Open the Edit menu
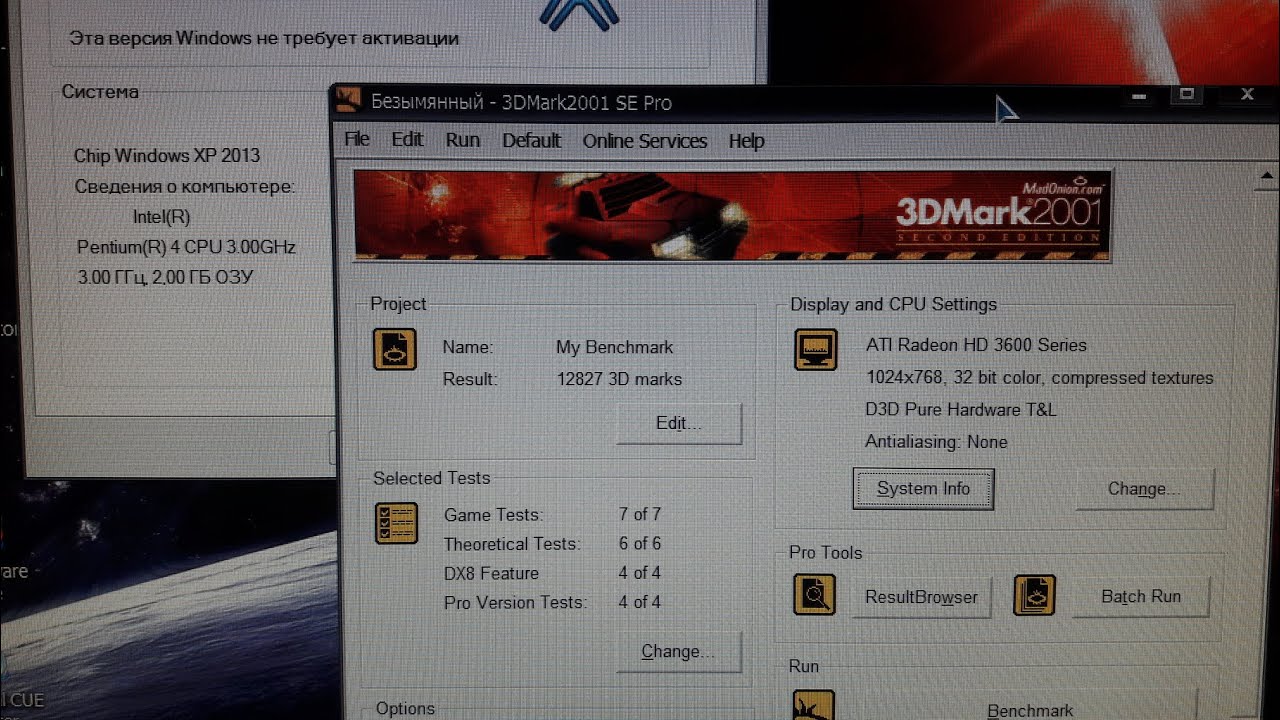 click(407, 140)
